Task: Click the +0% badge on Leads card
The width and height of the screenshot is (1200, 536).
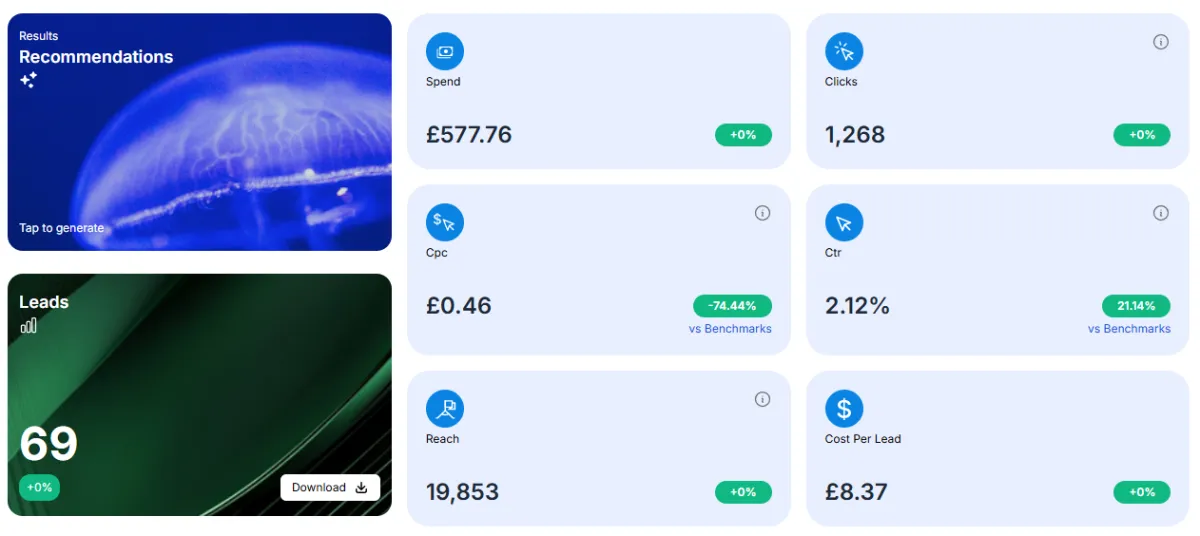Action: (x=40, y=488)
